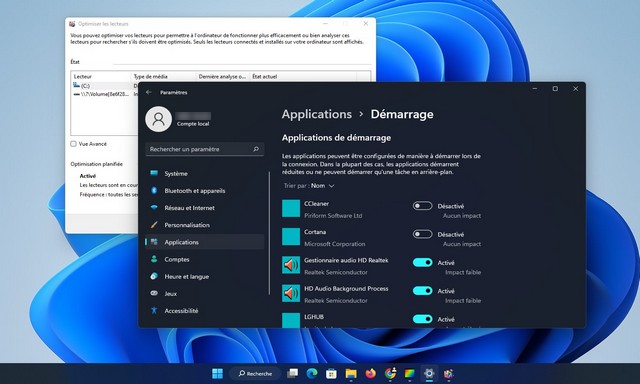Enable Cortana at startup
This screenshot has width=640, height=384.
point(422,234)
